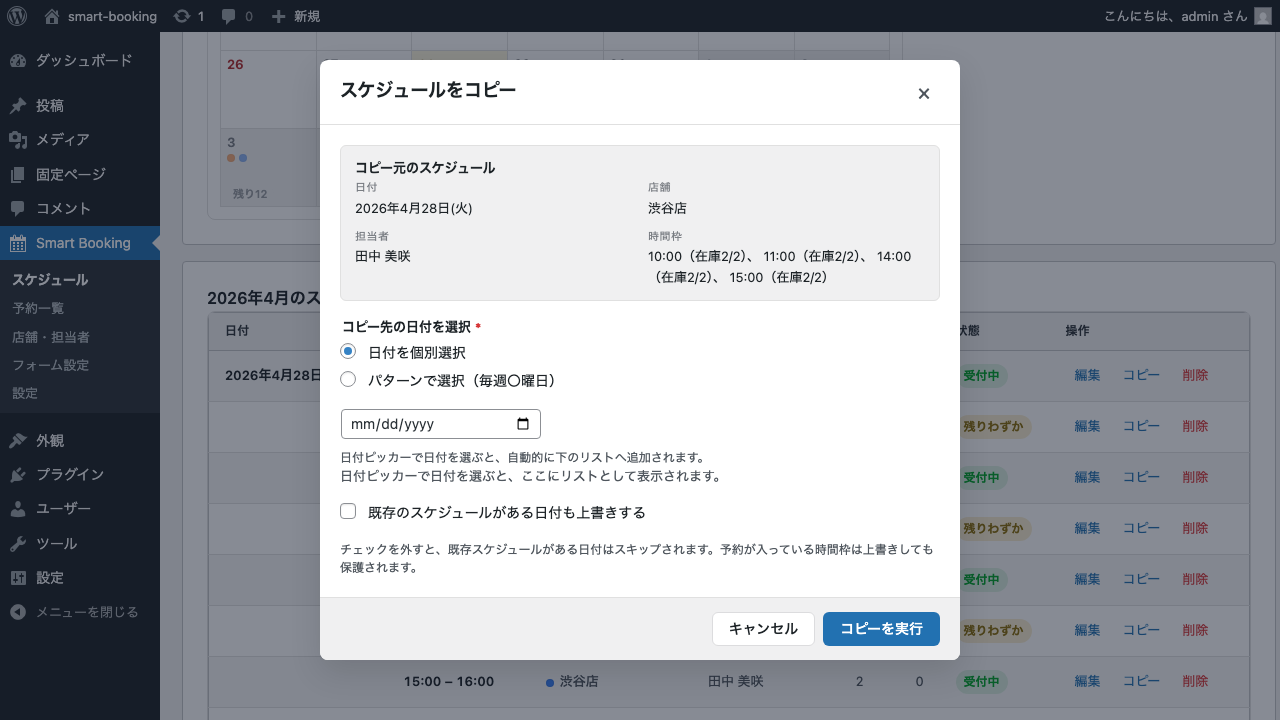Select パターンで選択（毎週〇曜日） radio option

pos(348,380)
